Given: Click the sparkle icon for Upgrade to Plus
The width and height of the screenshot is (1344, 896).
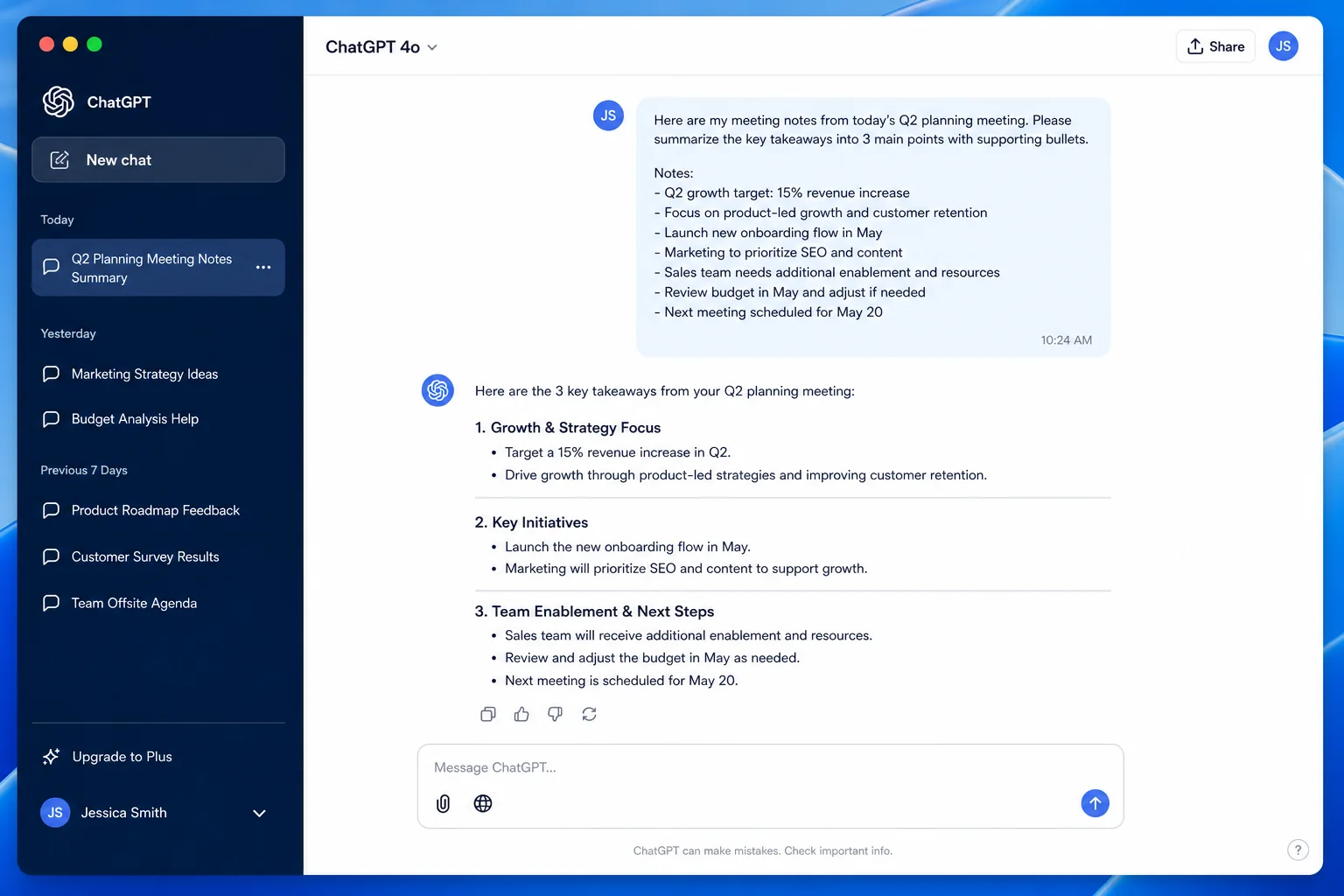Looking at the screenshot, I should (x=51, y=757).
